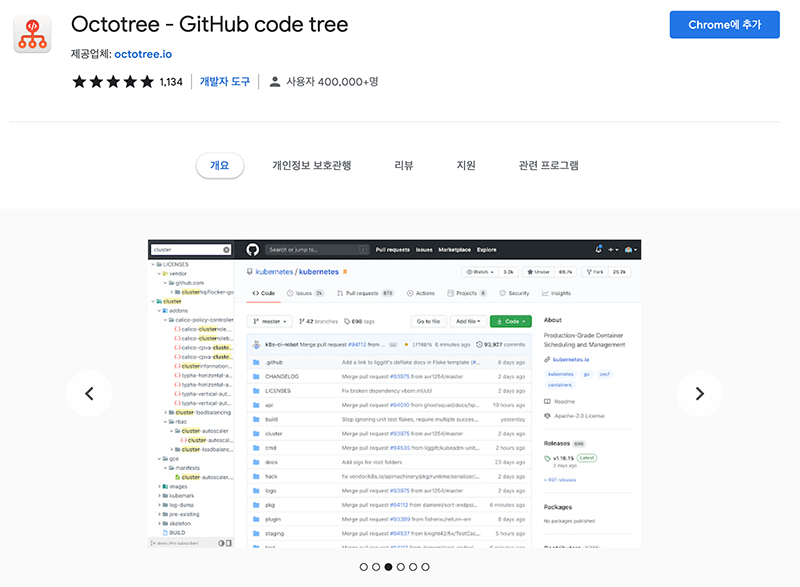800x587 pixels.
Task: Jump to the fourth carousel slide dot
Action: pos(401,567)
